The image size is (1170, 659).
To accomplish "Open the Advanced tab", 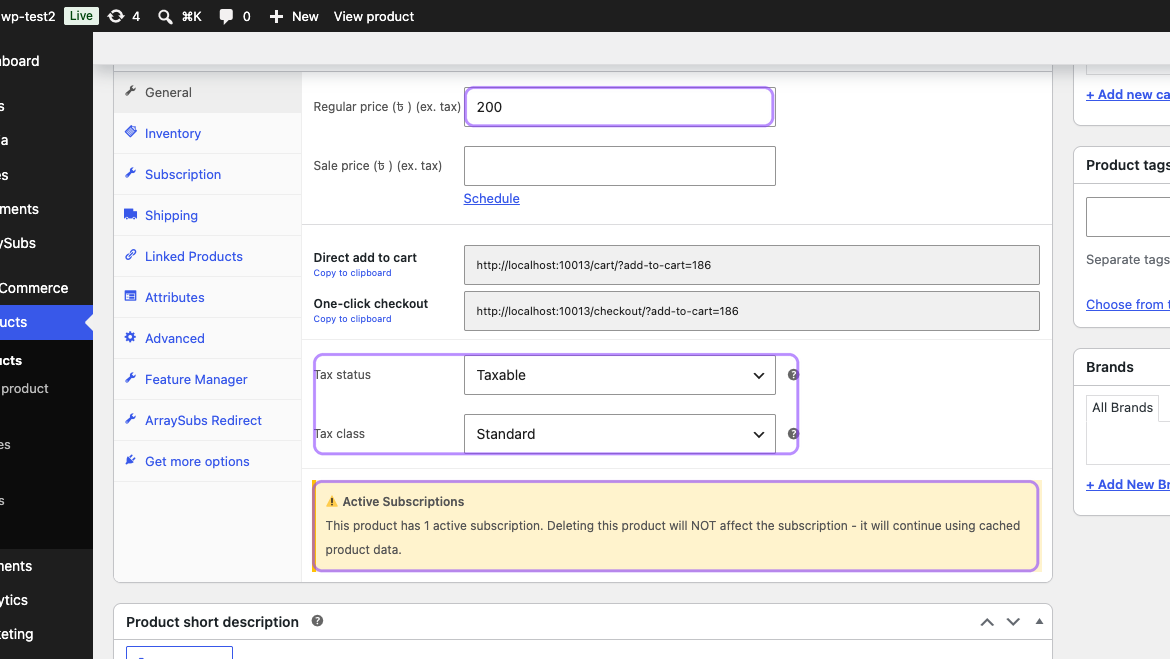I will tap(207, 339).
